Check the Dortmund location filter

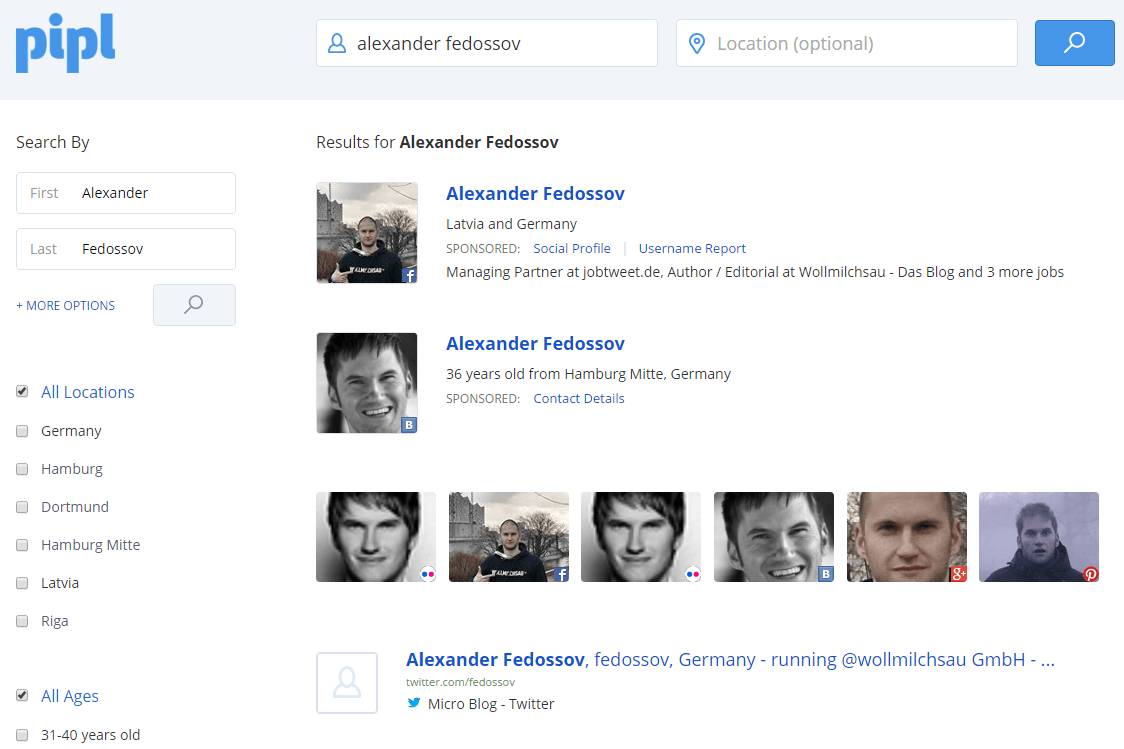coord(22,507)
